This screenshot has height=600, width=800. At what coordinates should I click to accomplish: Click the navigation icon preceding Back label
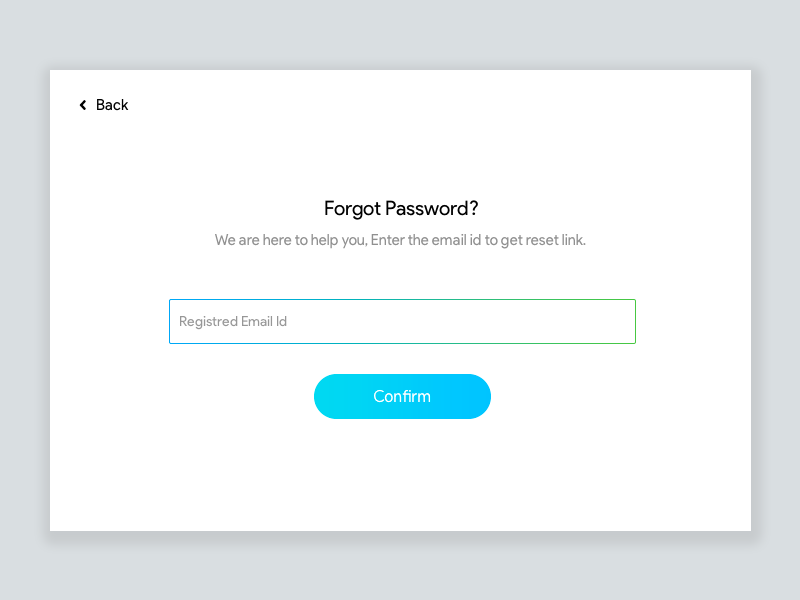pos(82,105)
